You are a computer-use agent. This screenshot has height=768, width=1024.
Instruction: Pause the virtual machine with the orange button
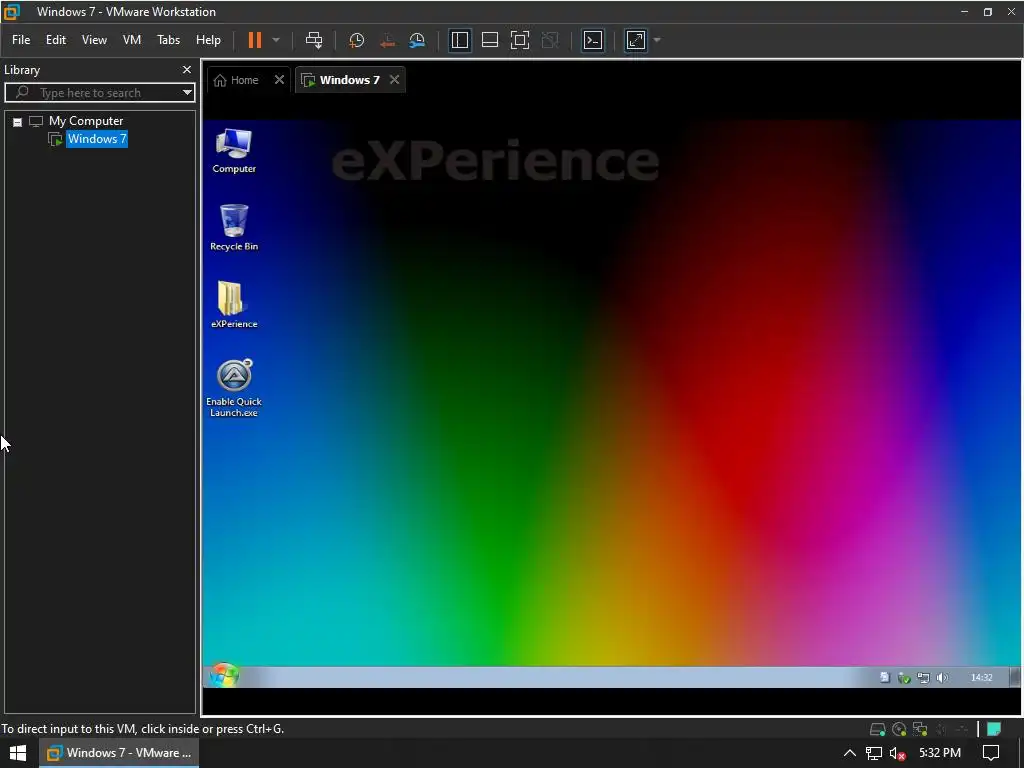pos(255,40)
